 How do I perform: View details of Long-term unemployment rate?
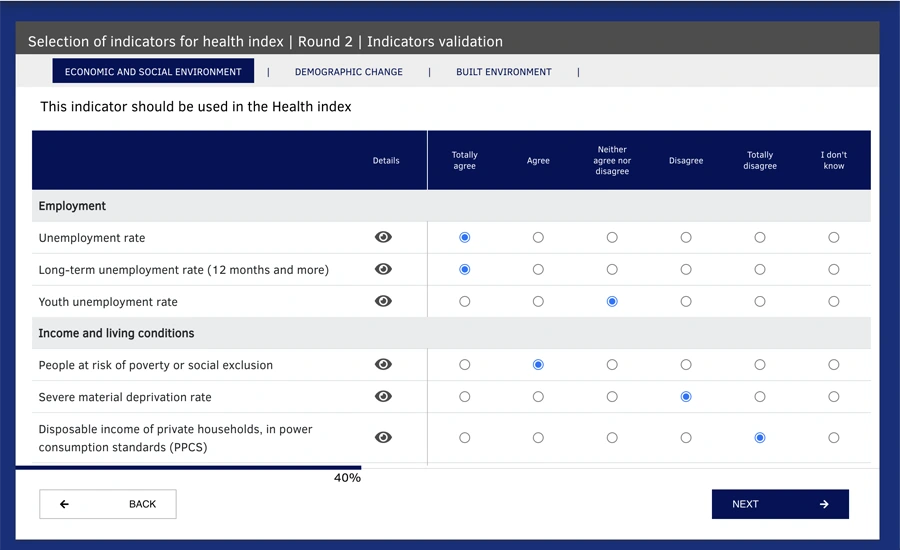[383, 269]
